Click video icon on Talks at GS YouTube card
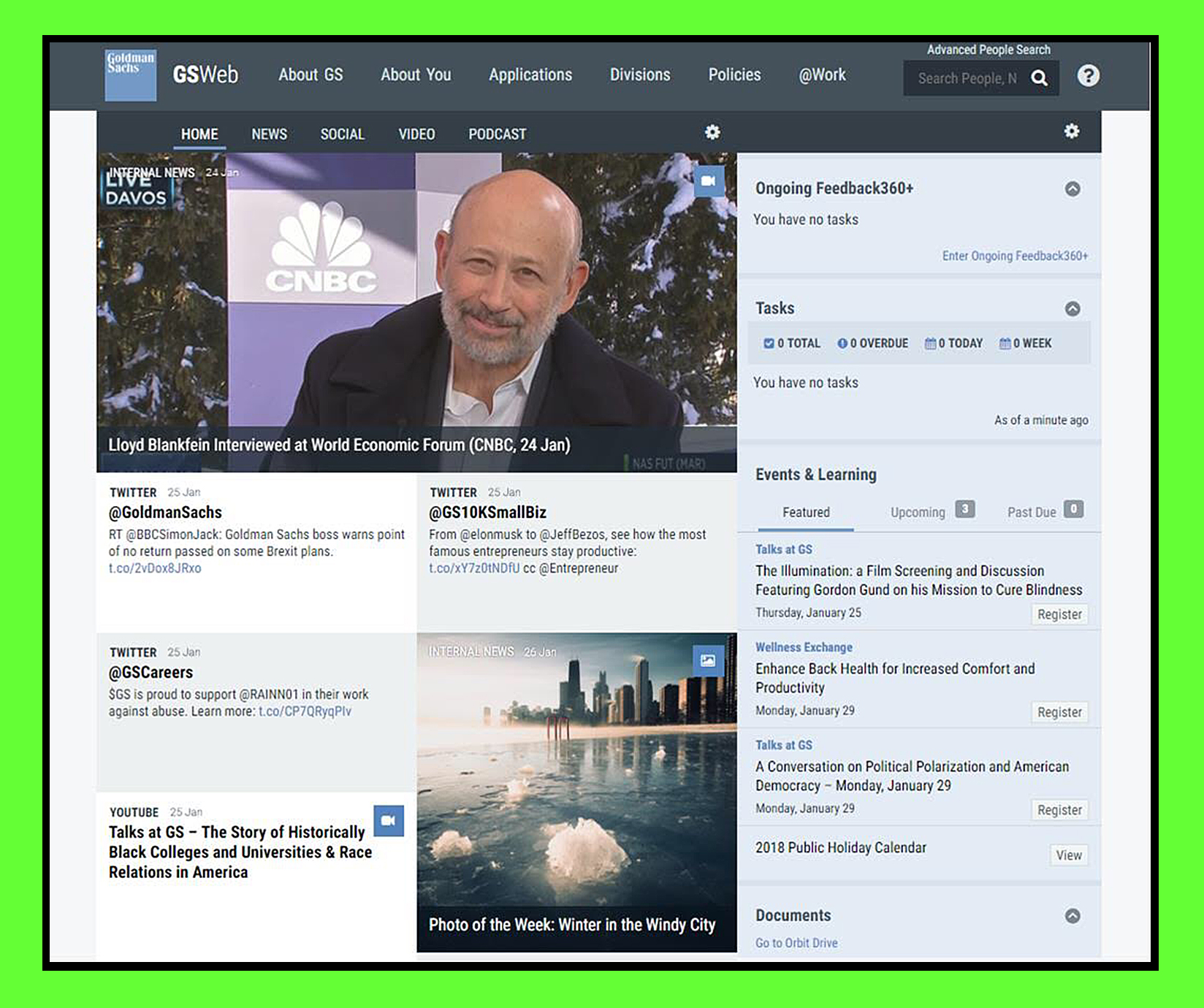The height and width of the screenshot is (1008, 1204). tap(389, 820)
